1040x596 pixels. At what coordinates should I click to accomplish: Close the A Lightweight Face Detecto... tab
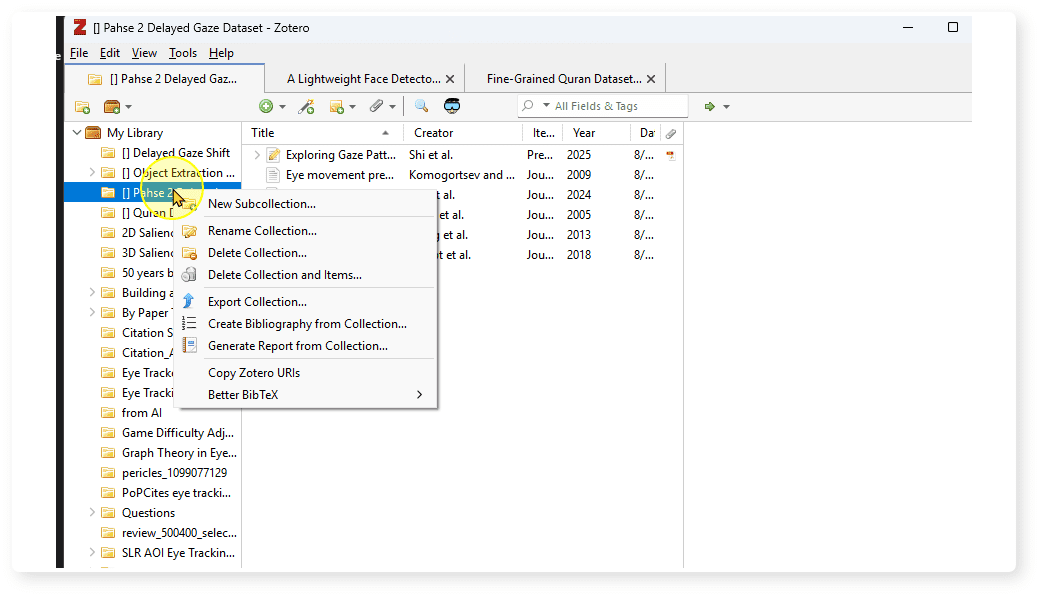click(450, 79)
